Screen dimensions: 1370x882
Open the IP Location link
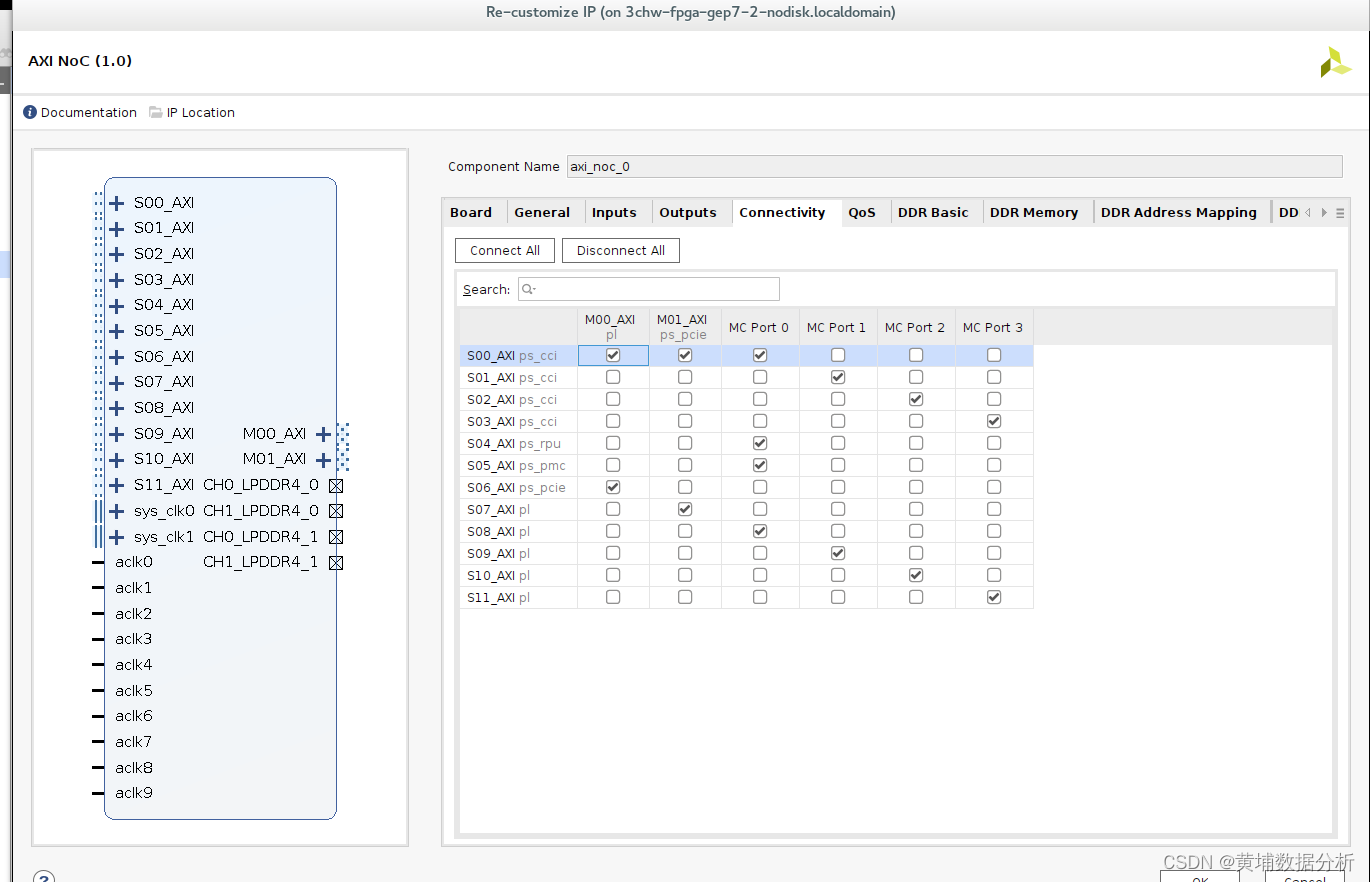[x=201, y=112]
